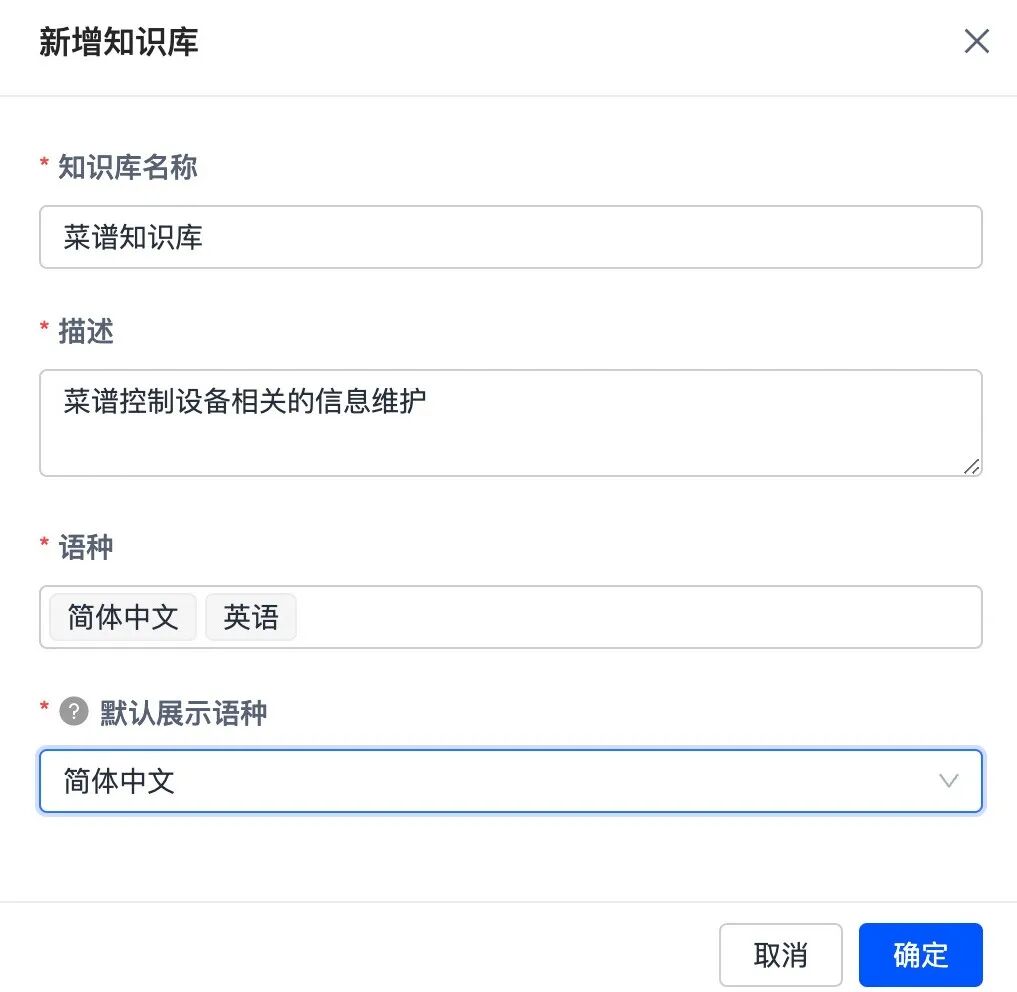Grab the resize handle of 描述 textarea
The image size is (1017, 992).
click(972, 466)
